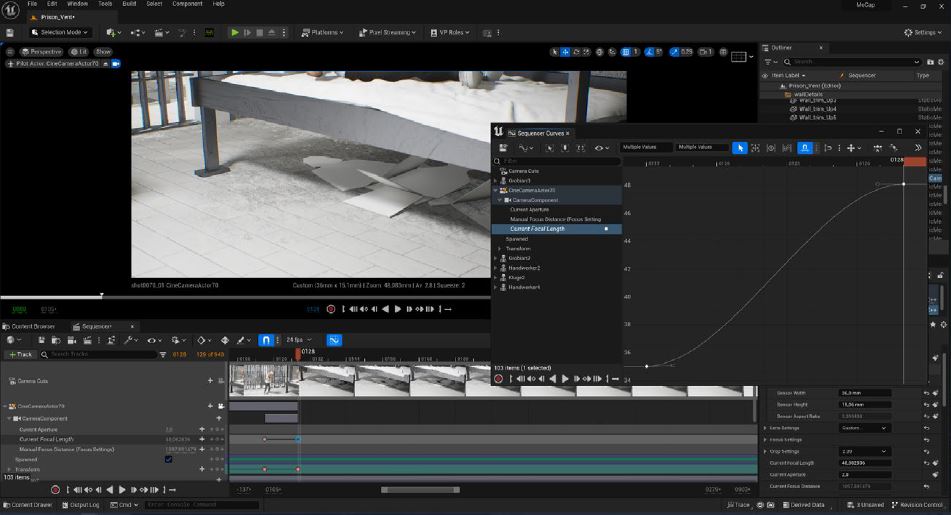Open the Settings dropdown at top right
Image resolution: width=951 pixels, height=515 pixels.
(x=922, y=33)
